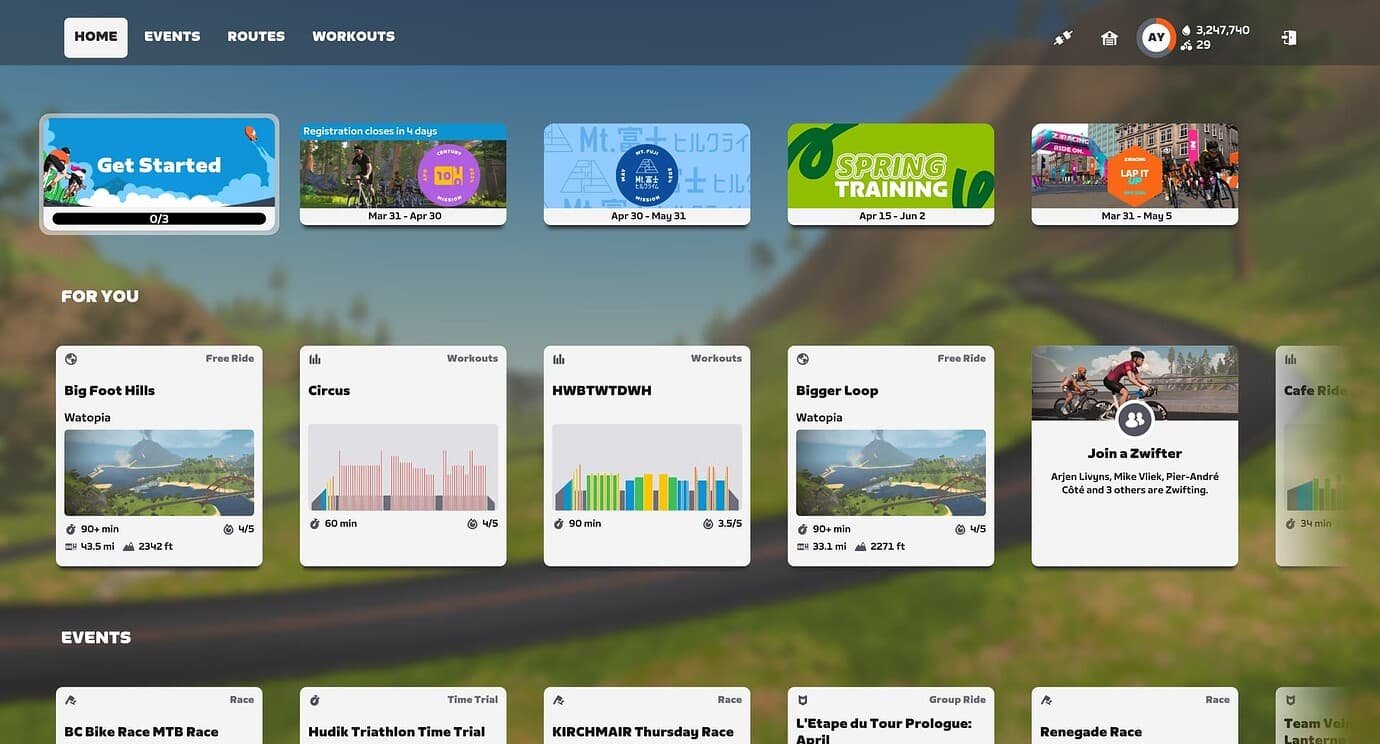Viewport: 1380px width, 744px height.
Task: Click the Join a Zwifter heading
Action: click(1135, 453)
